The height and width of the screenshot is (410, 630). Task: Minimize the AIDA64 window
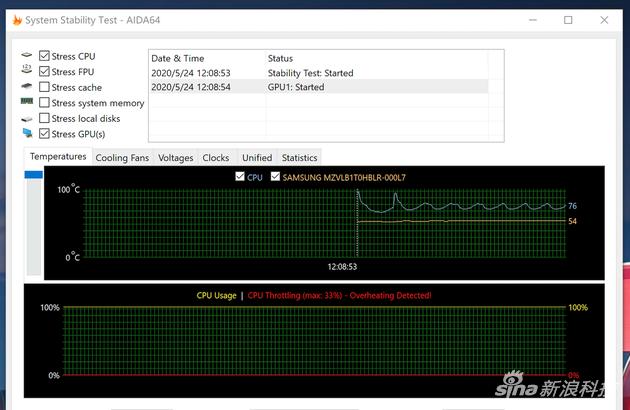(x=533, y=20)
